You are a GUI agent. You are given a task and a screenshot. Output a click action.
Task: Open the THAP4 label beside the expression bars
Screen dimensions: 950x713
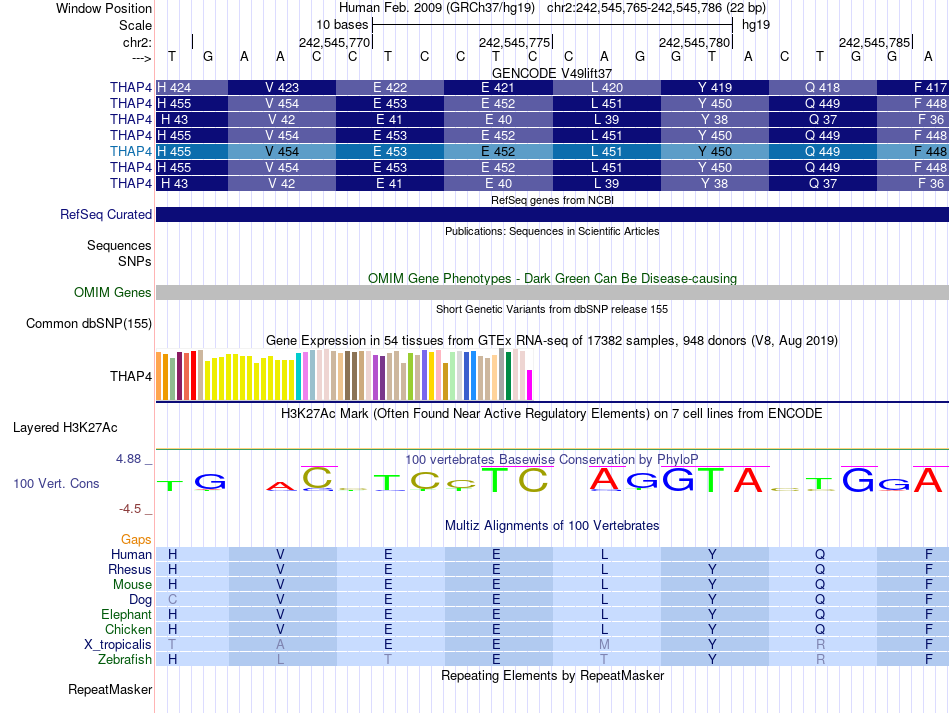point(131,376)
